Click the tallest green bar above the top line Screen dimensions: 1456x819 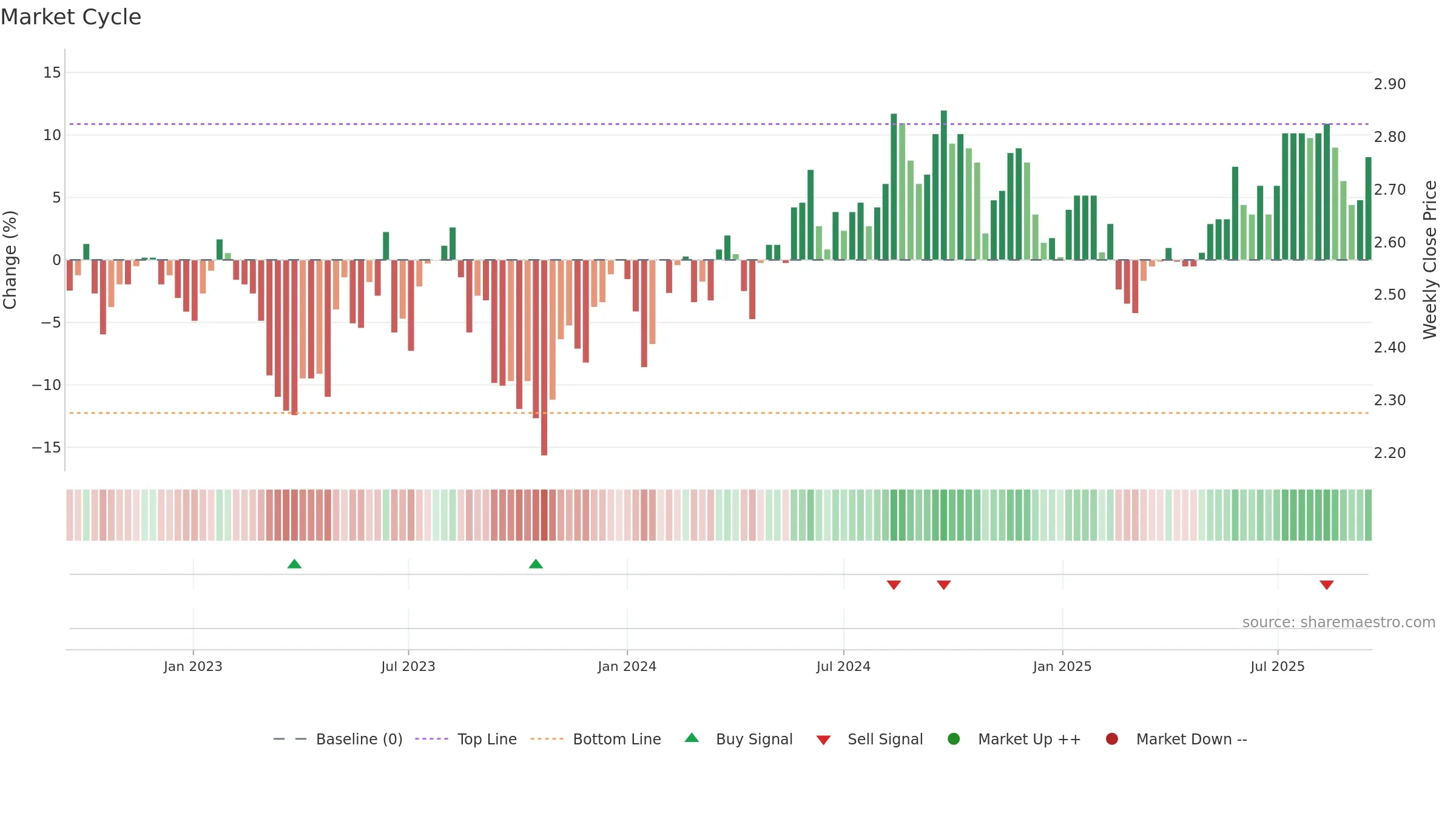[x=944, y=185]
